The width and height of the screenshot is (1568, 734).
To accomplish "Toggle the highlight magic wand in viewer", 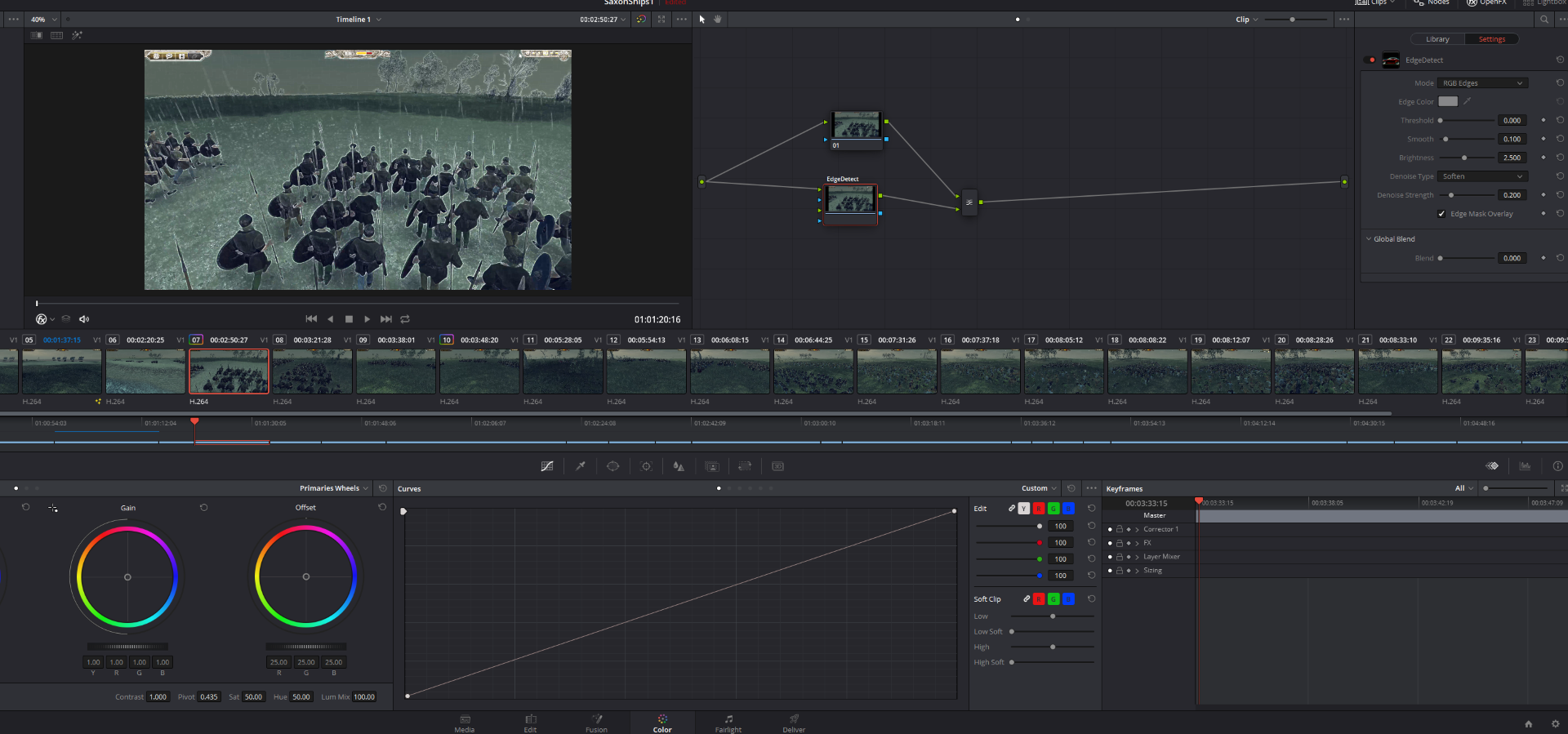I will 77,36.
